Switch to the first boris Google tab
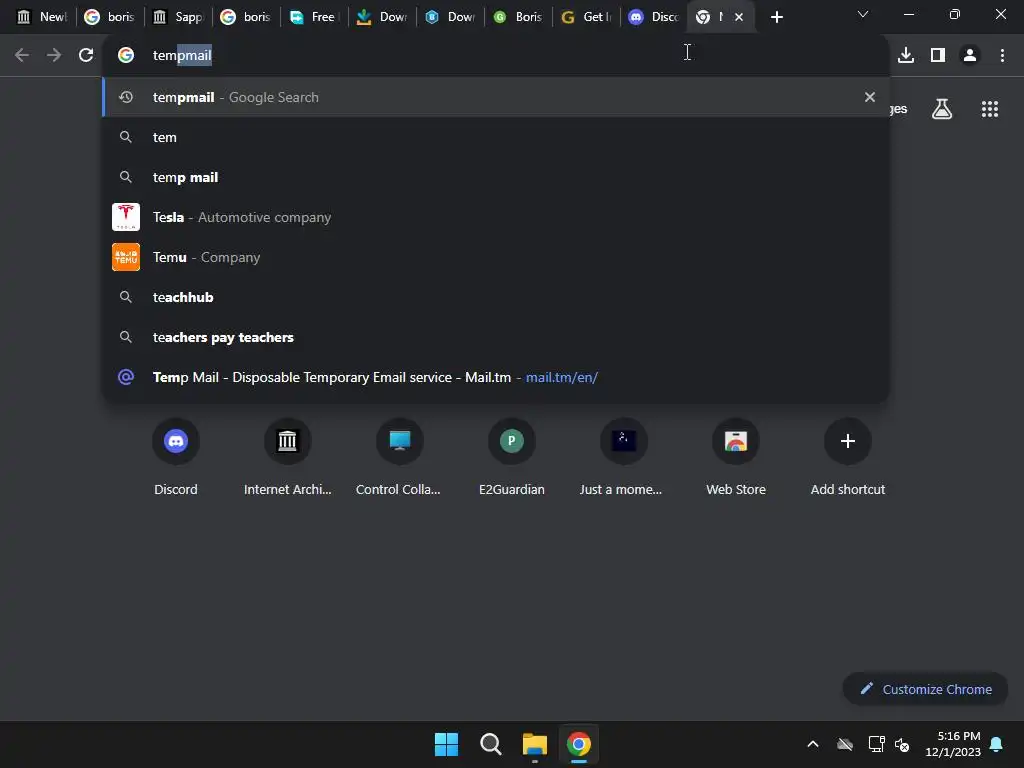 pos(110,17)
